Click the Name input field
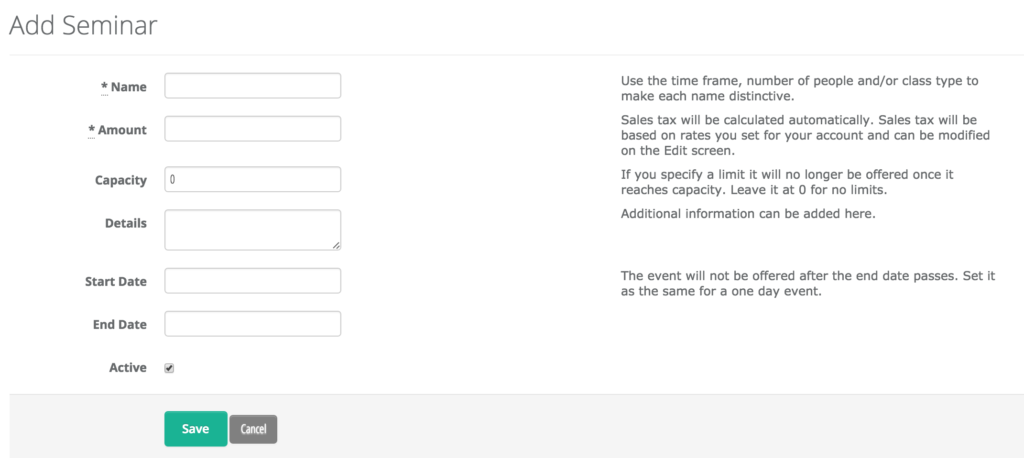This screenshot has height=458, width=1024. click(x=252, y=86)
